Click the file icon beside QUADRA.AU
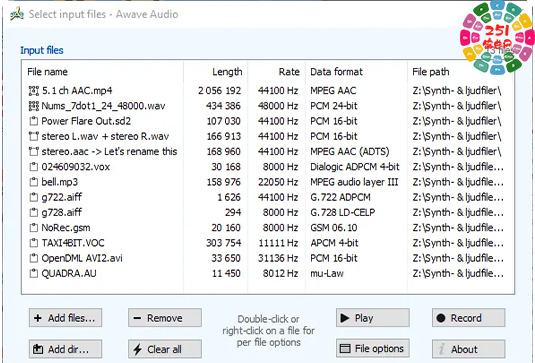 point(33,273)
